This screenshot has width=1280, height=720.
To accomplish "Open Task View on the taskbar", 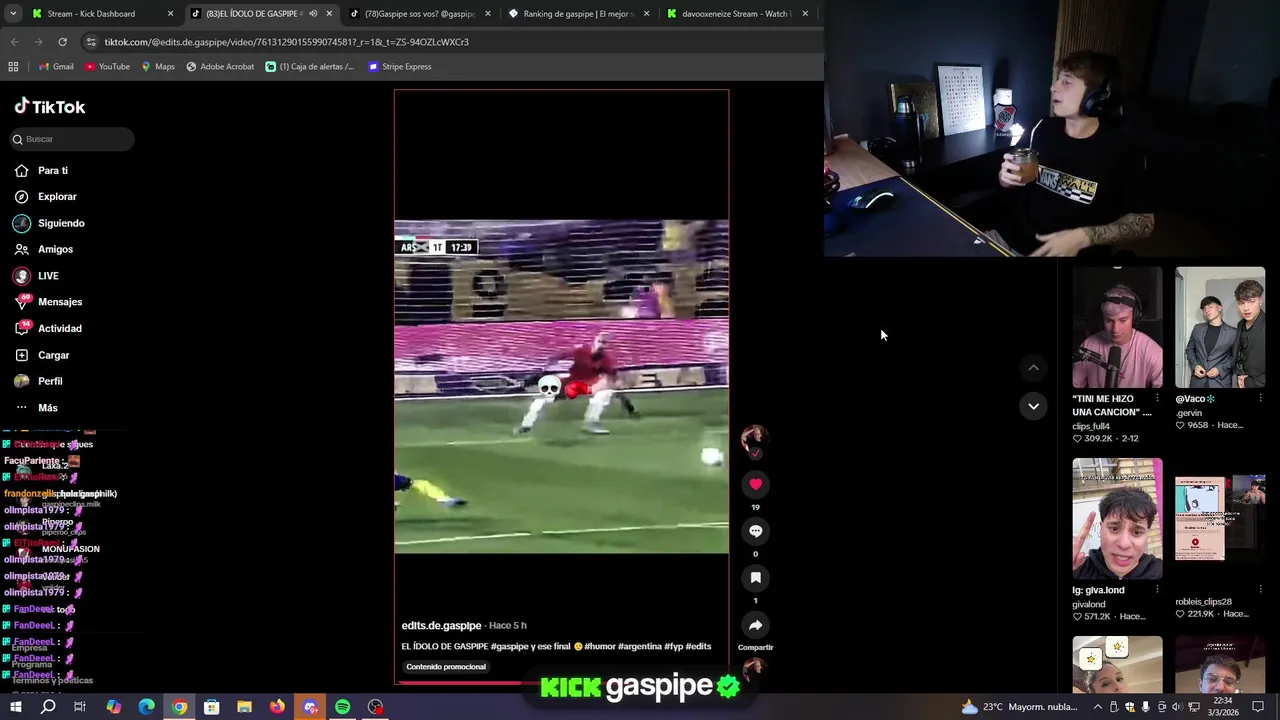I will pos(80,707).
